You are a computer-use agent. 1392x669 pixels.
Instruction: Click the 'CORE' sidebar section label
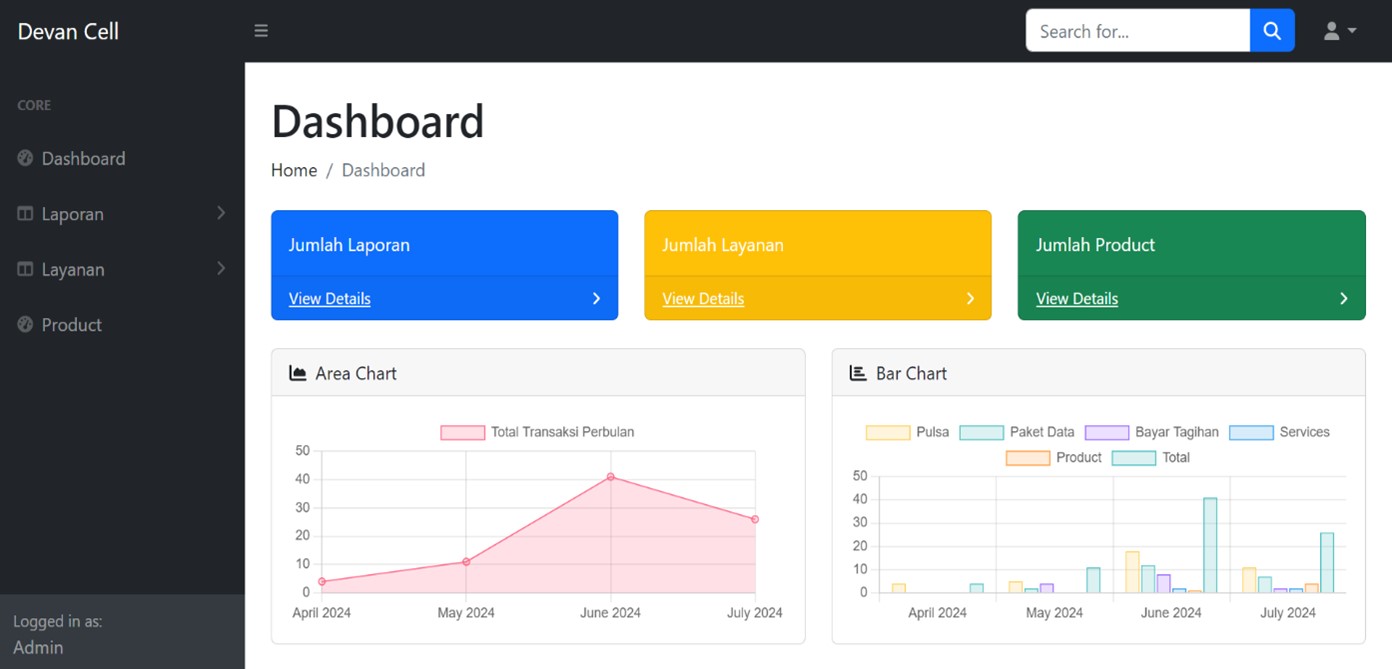pyautogui.click(x=34, y=105)
